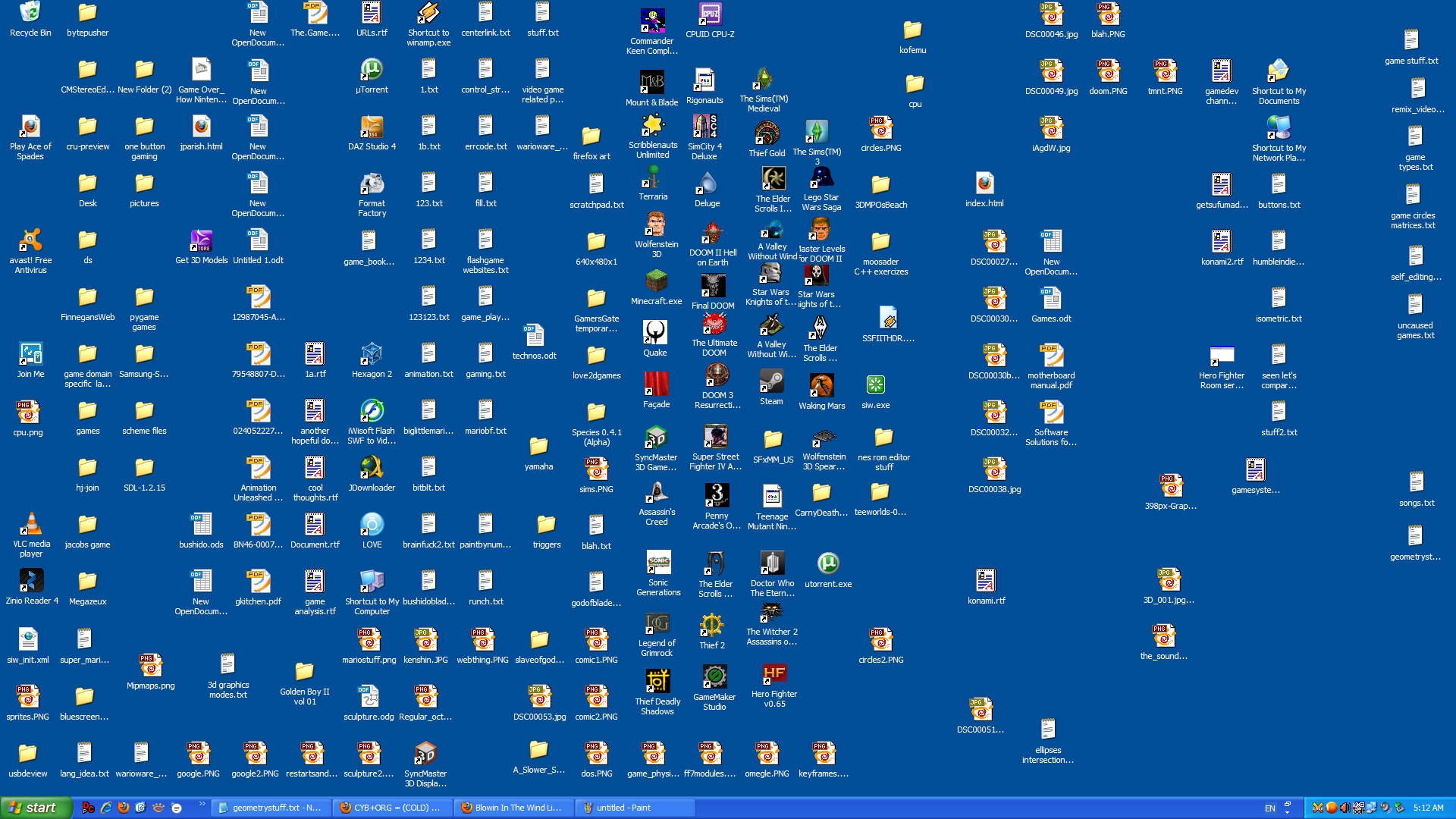The image size is (1456, 819).
Task: Switch to the untitled - Paint task
Action: [x=634, y=808]
